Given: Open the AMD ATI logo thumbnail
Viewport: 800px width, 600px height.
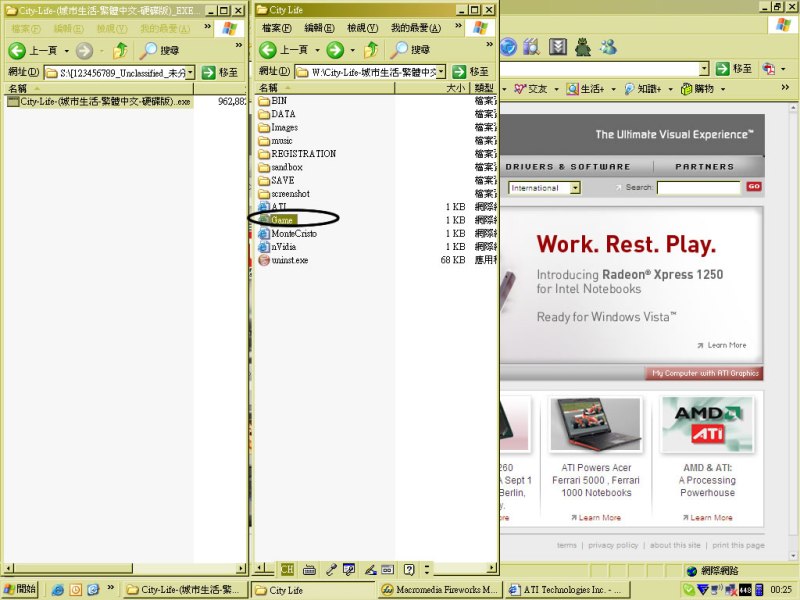Looking at the screenshot, I should [707, 424].
